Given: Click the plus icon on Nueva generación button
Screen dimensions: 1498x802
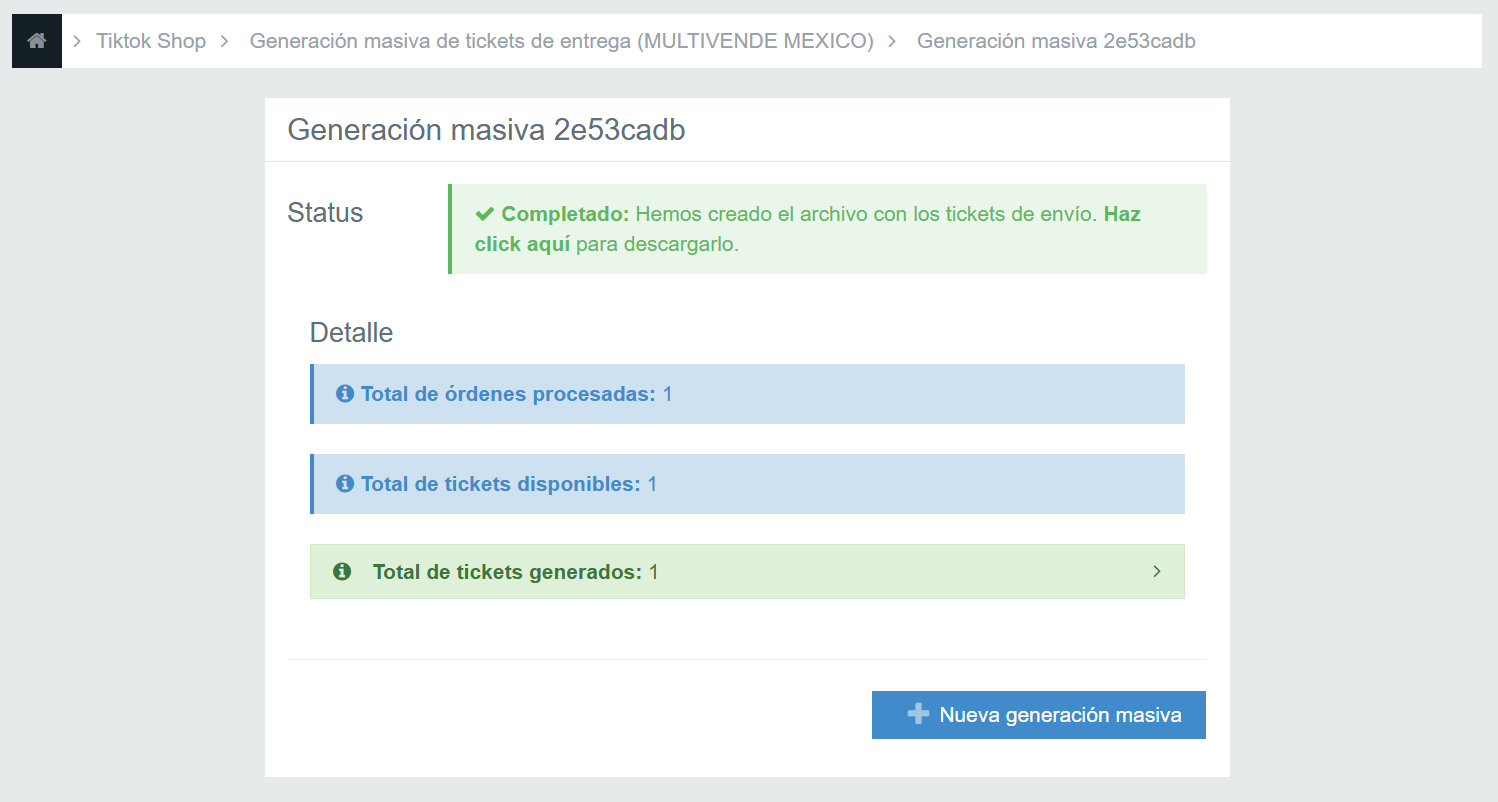Looking at the screenshot, I should coord(918,715).
